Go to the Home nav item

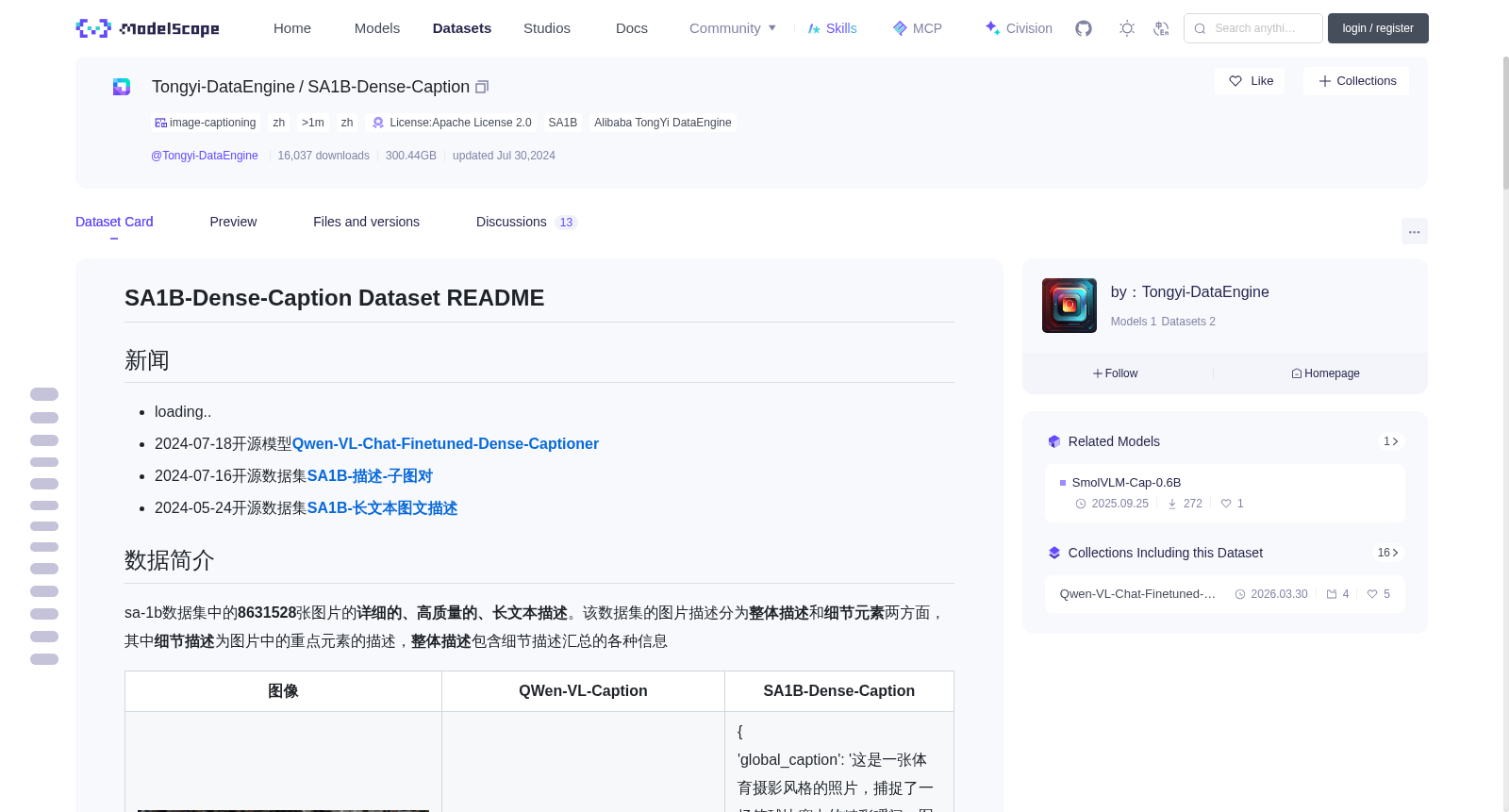click(x=292, y=28)
